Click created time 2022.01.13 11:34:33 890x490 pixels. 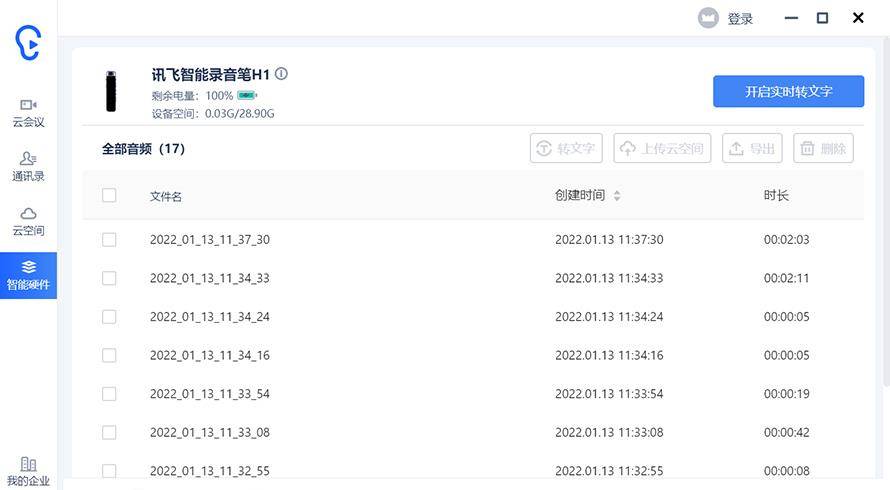coord(609,278)
